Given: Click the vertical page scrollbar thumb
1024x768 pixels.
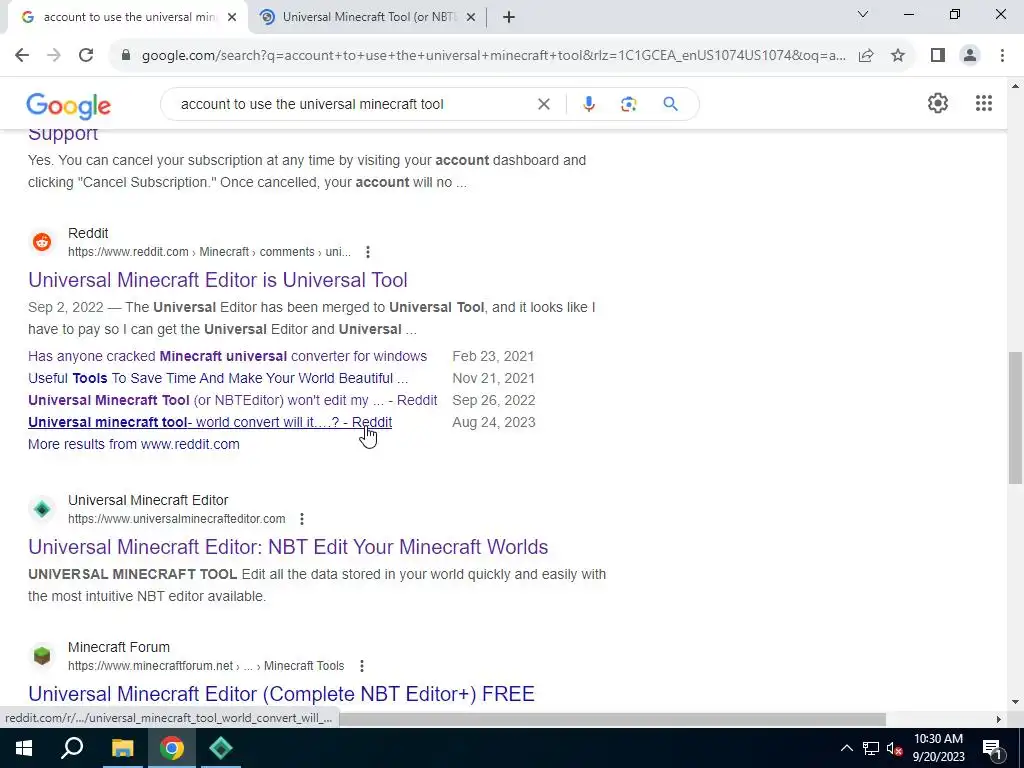Looking at the screenshot, I should click(x=1015, y=418).
